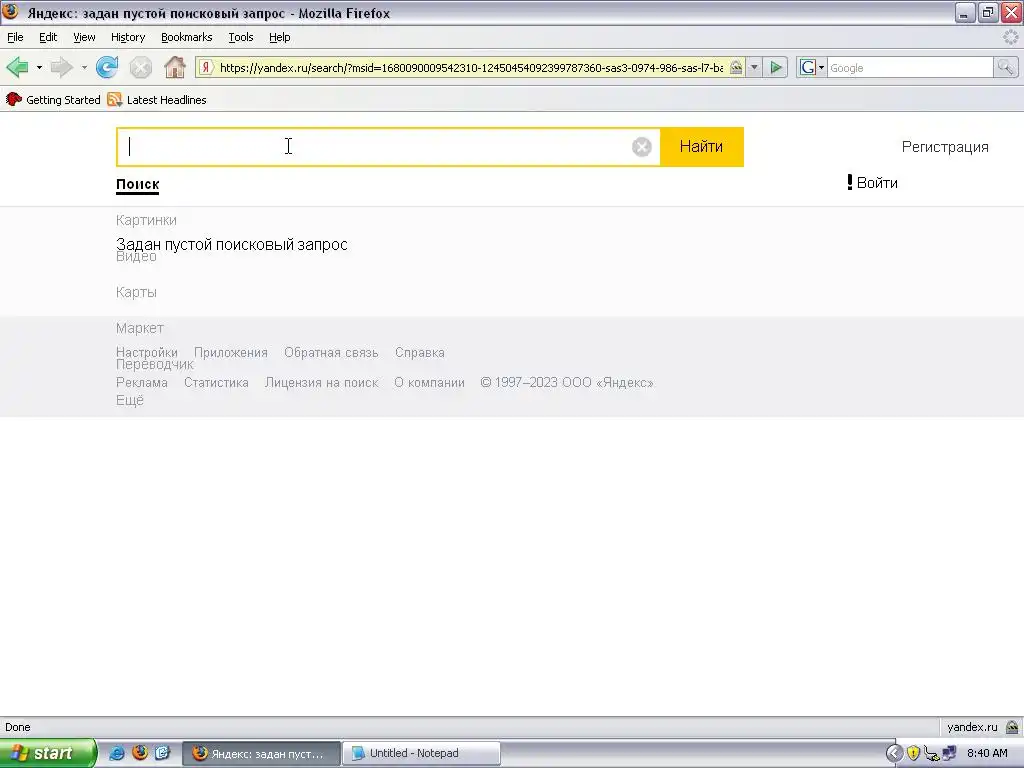Click into the browser URL address field

pyautogui.click(x=471, y=67)
